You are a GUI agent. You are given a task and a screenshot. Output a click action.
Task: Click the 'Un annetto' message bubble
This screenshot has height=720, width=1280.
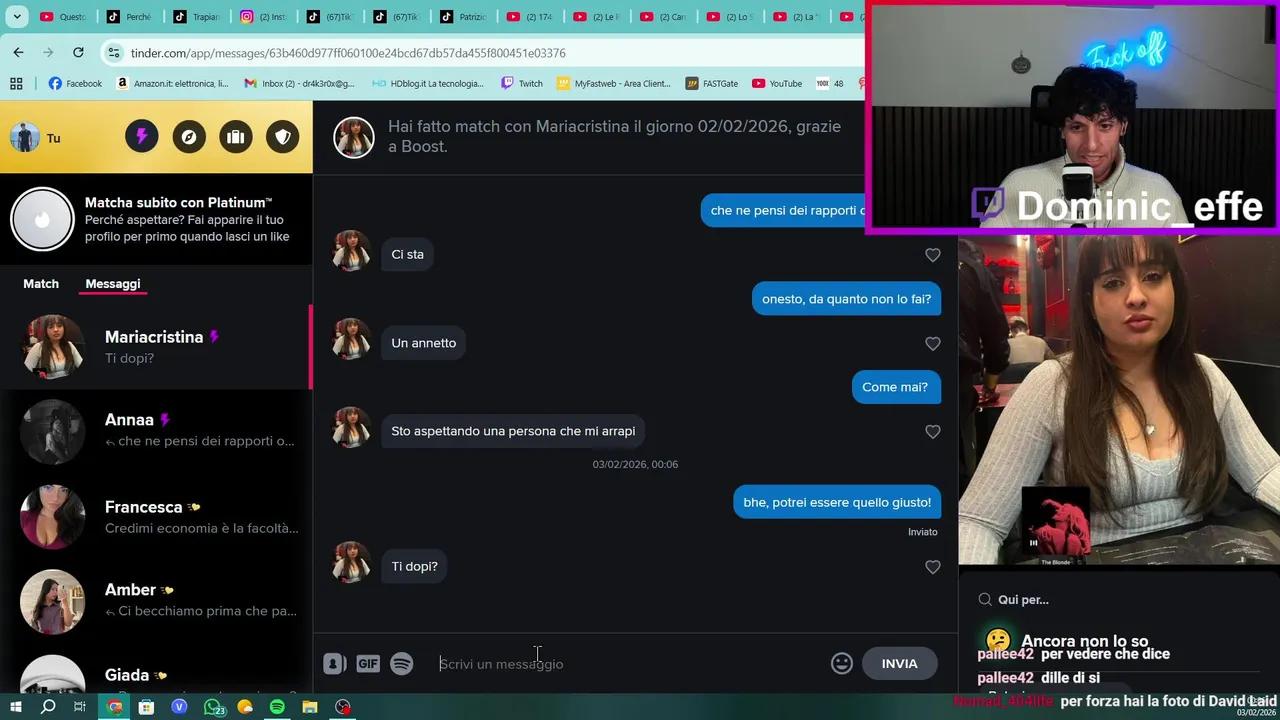(423, 343)
